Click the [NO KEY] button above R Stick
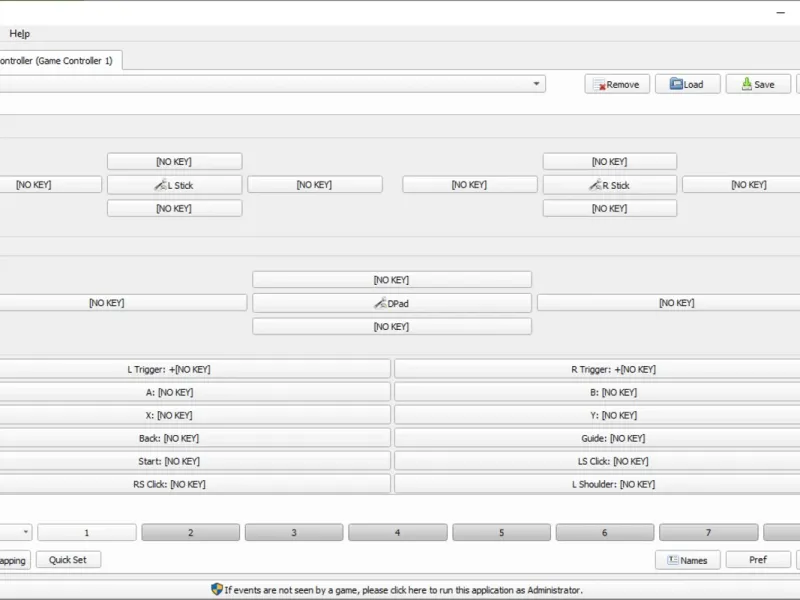Screen dimensions: 800x600 click(x=610, y=161)
